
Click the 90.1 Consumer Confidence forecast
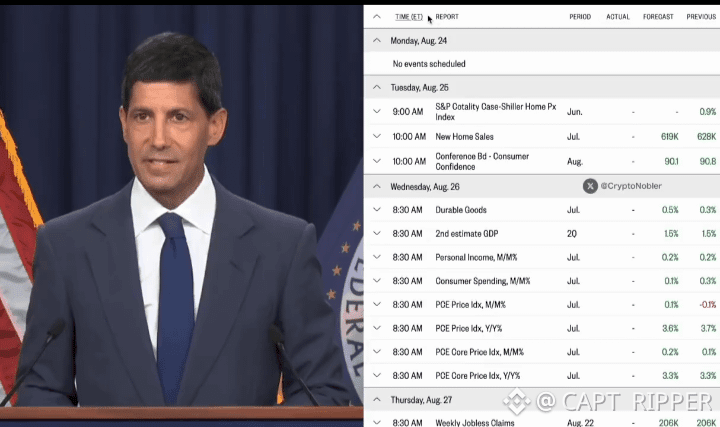(x=671, y=161)
